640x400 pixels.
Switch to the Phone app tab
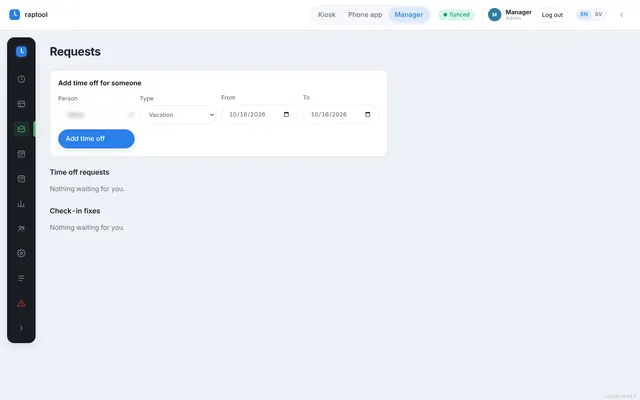[x=365, y=15]
